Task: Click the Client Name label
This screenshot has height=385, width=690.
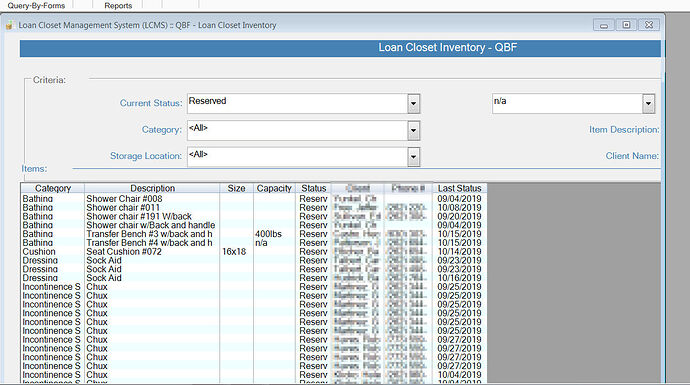Action: [632, 156]
